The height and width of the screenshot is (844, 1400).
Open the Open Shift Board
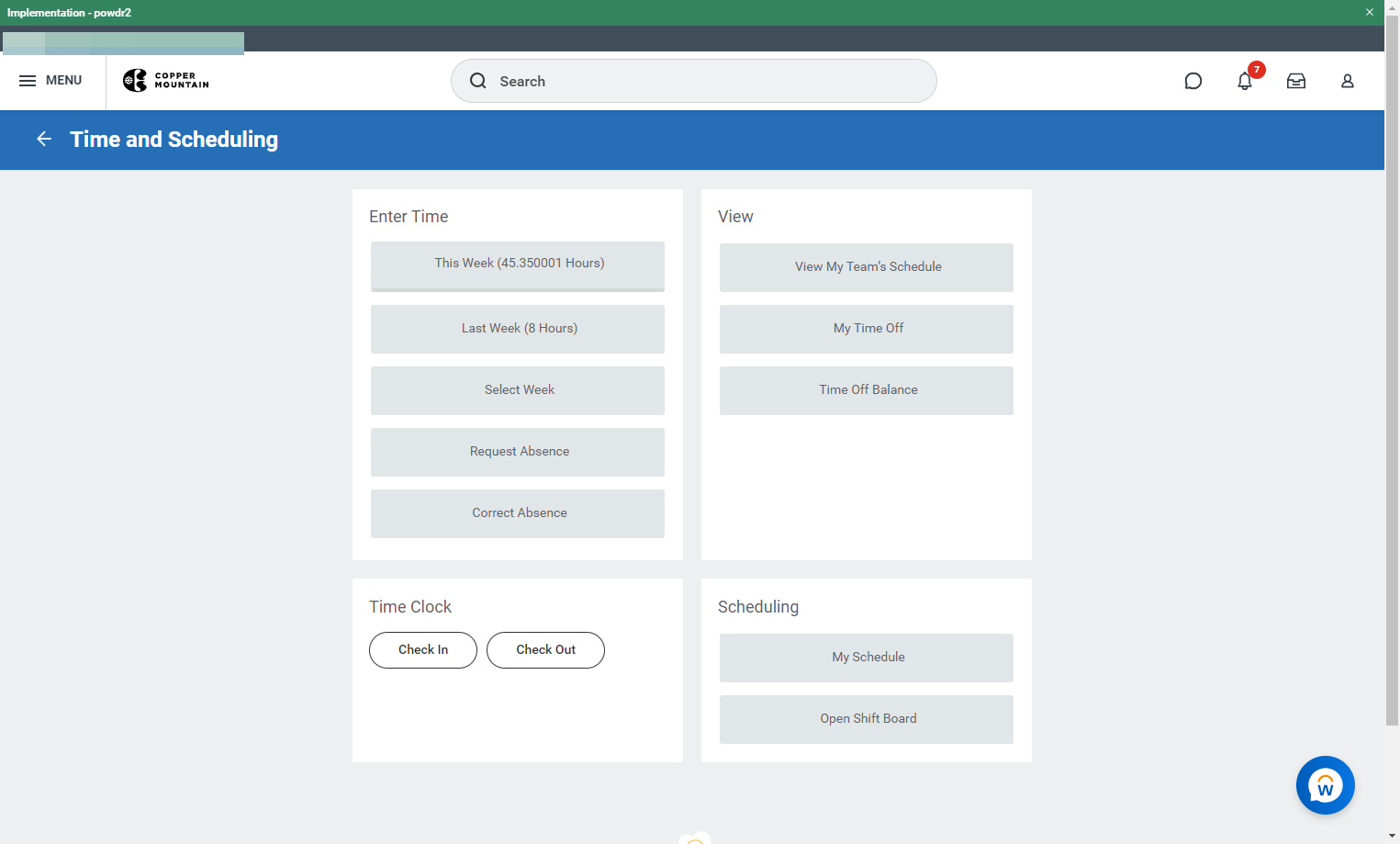pos(867,719)
